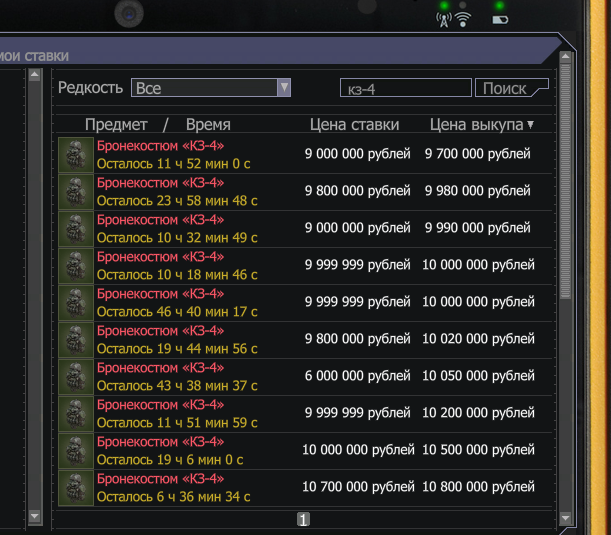This screenshot has height=535, width=611.
Task: Select item icon of 9 990 000 buyout listing
Action: coord(75,229)
